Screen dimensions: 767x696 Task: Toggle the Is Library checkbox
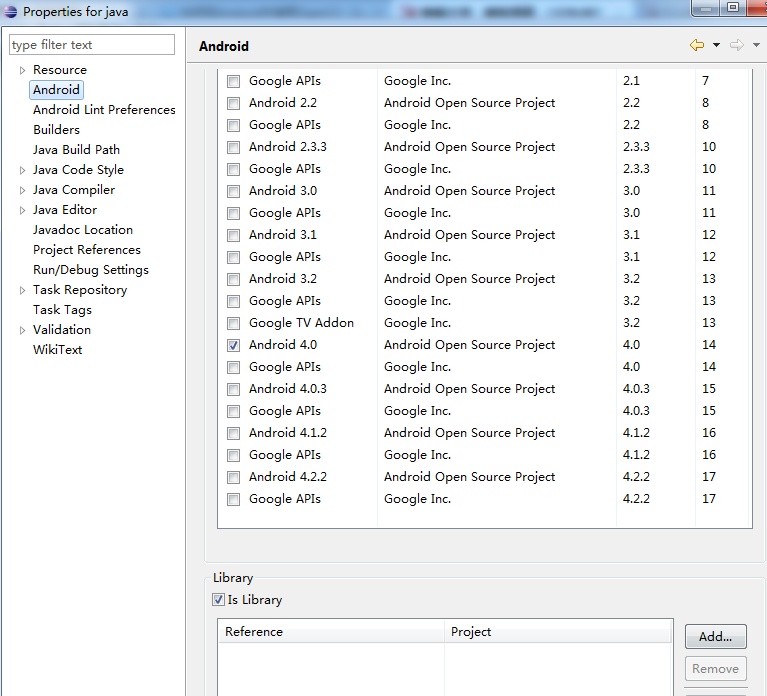click(218, 599)
